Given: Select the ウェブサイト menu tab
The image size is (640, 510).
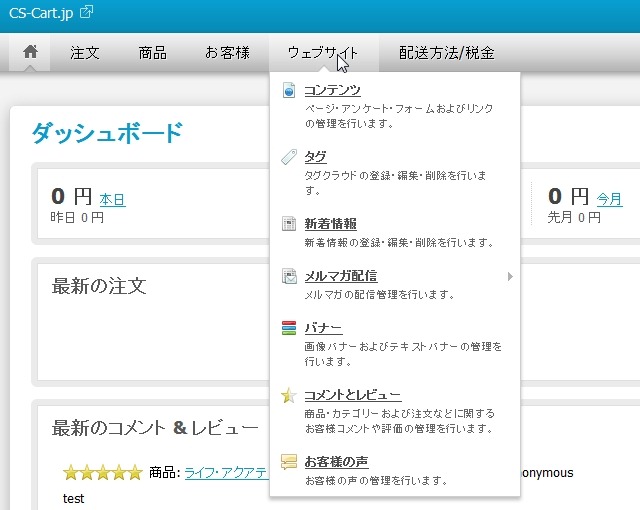Looking at the screenshot, I should tap(322, 53).
